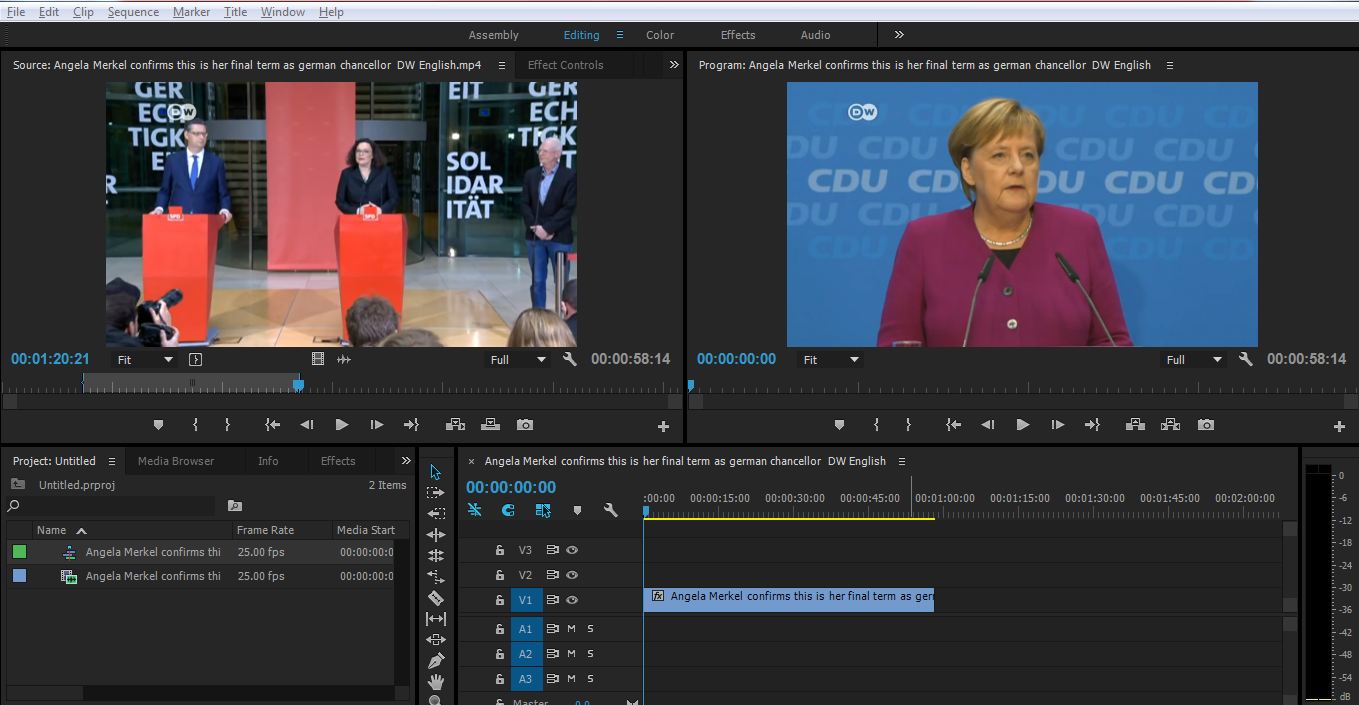The width and height of the screenshot is (1359, 705).
Task: Show more Project panel tabs chevron
Action: click(406, 461)
